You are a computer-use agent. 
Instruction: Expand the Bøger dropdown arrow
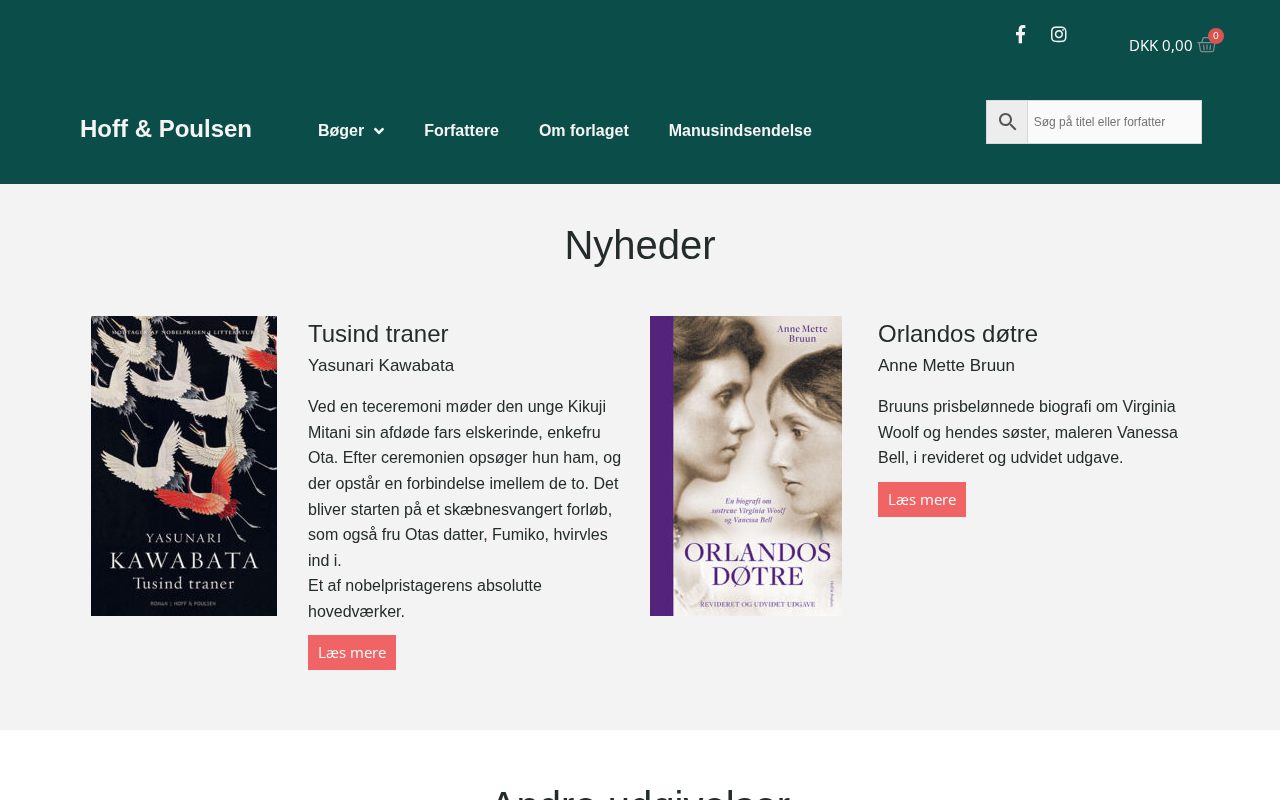coord(379,131)
